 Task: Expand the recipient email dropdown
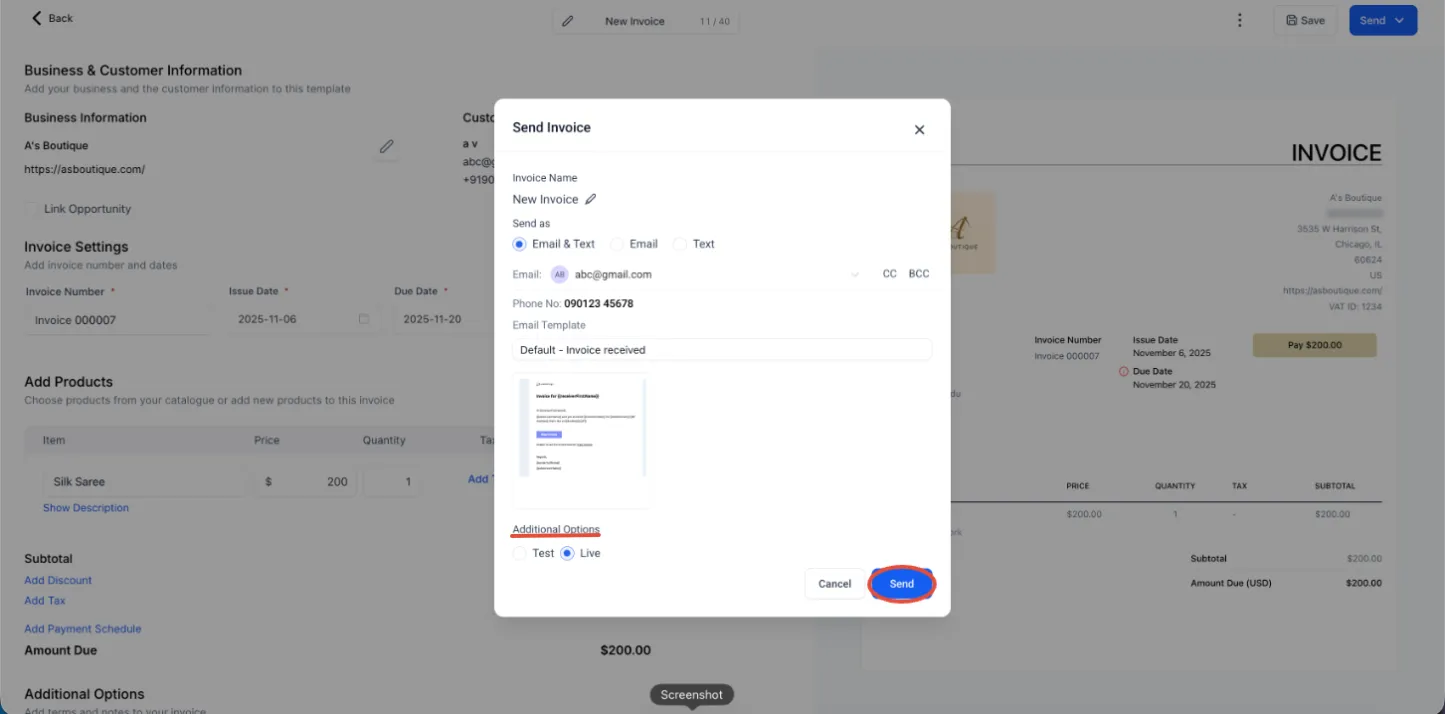855,274
